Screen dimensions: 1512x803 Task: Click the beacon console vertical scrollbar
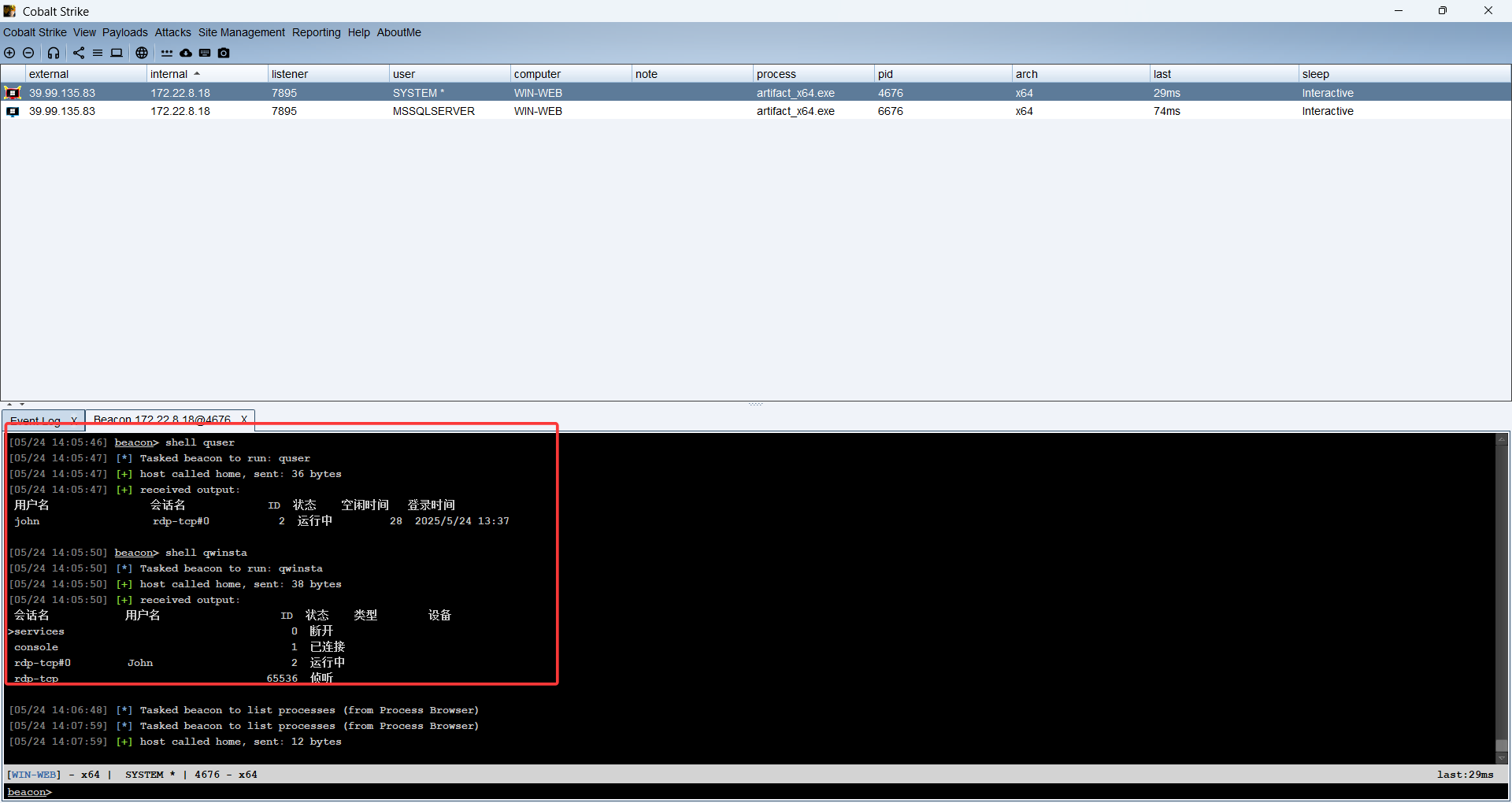click(1502, 598)
